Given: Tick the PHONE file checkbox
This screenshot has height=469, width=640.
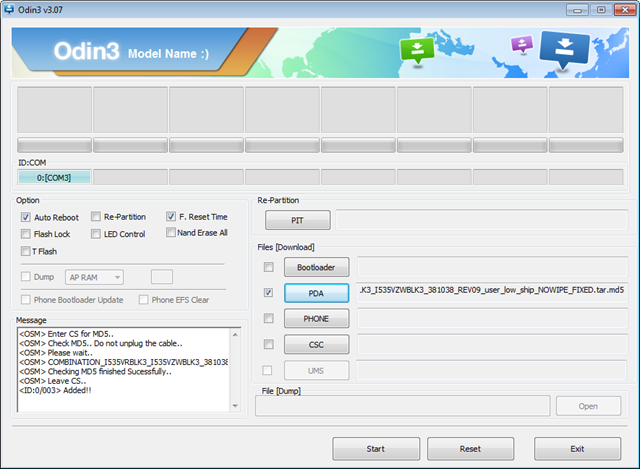Looking at the screenshot, I should pyautogui.click(x=269, y=318).
